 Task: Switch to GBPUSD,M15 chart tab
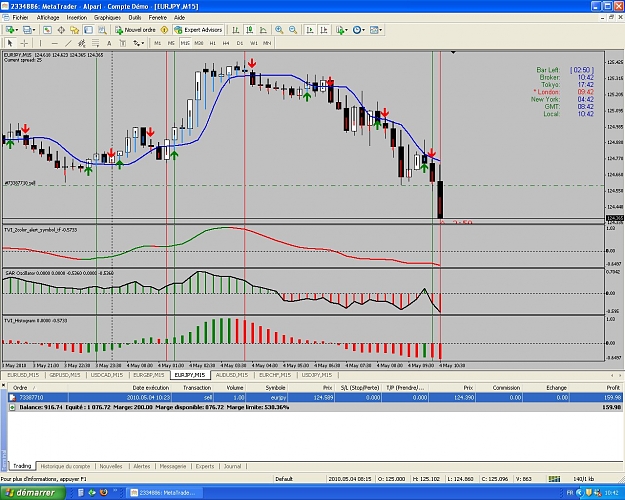pos(65,375)
